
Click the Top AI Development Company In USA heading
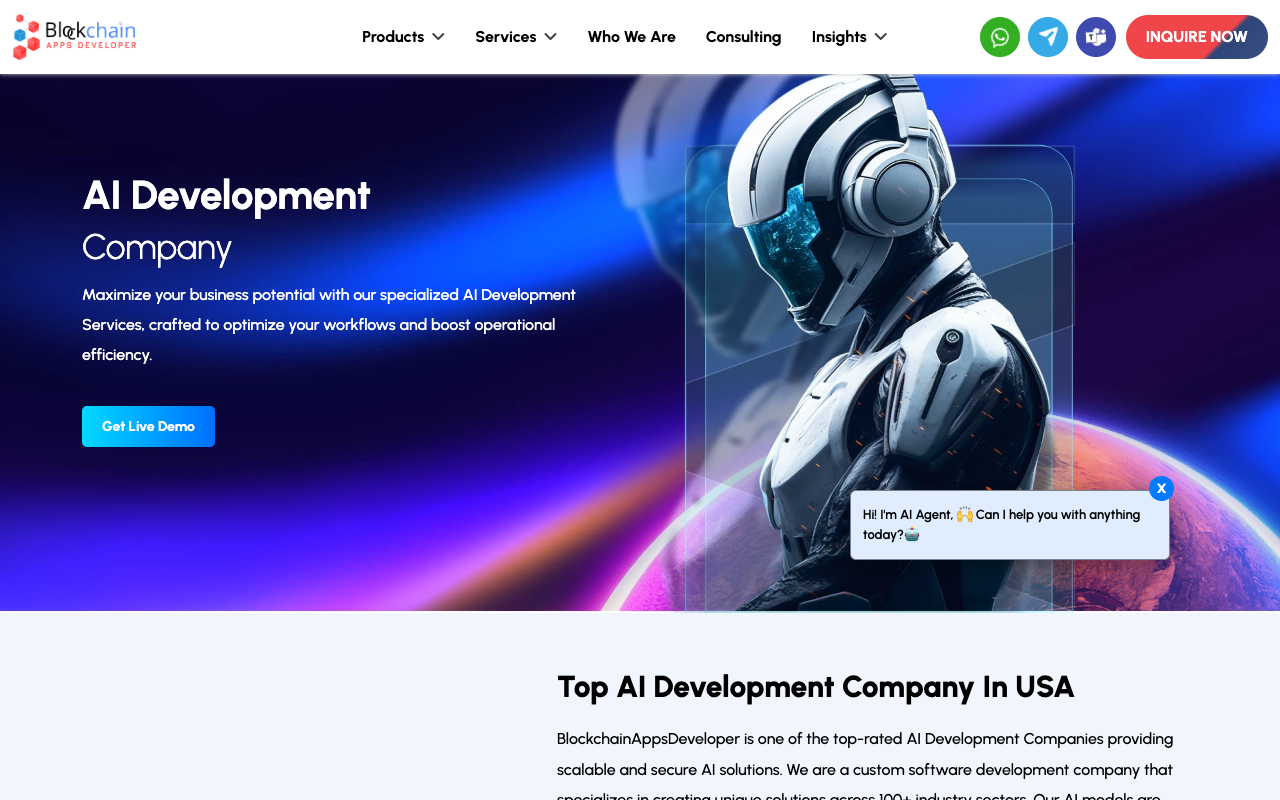point(816,687)
